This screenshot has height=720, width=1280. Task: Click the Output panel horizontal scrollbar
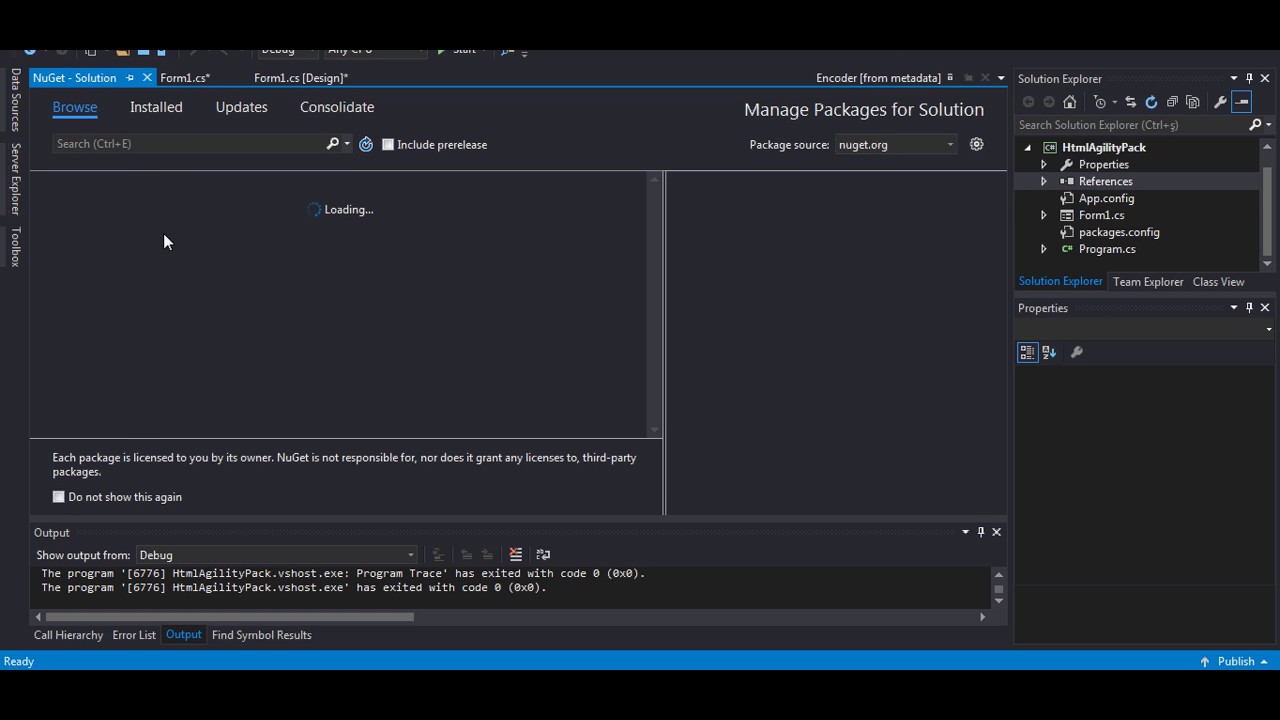(230, 617)
